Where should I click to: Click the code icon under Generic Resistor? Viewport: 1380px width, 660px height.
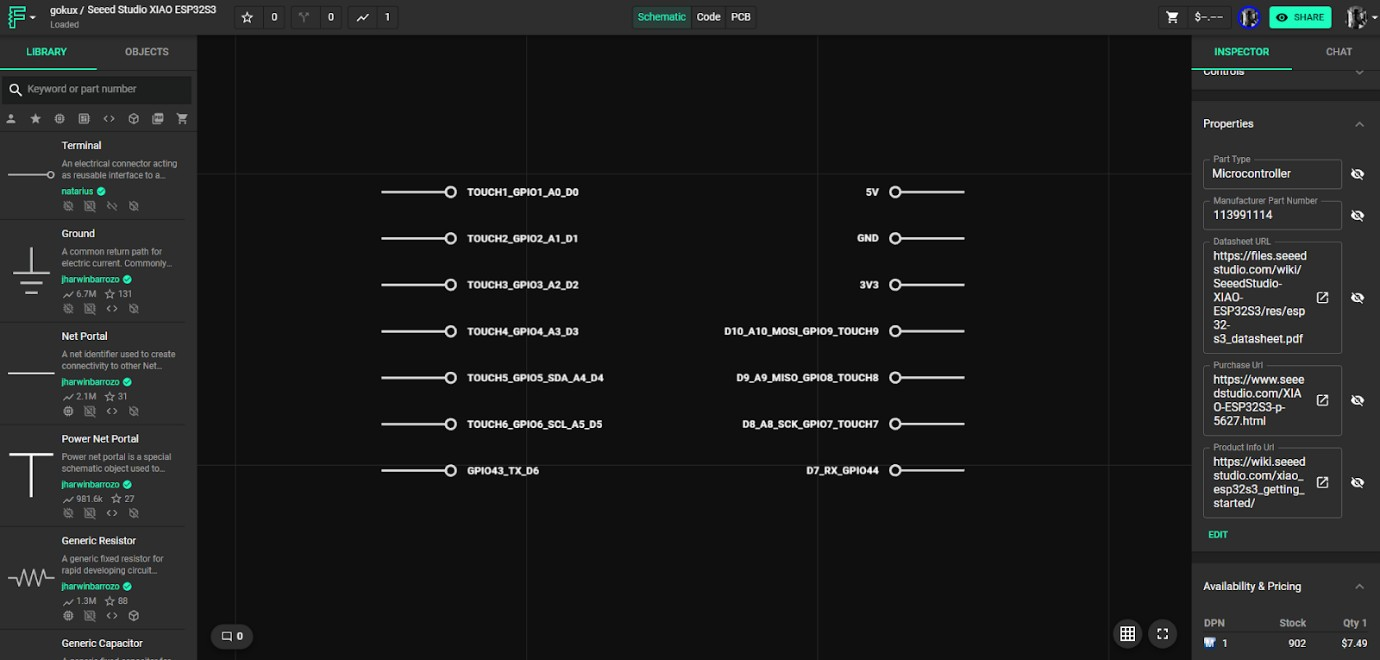pyautogui.click(x=112, y=616)
